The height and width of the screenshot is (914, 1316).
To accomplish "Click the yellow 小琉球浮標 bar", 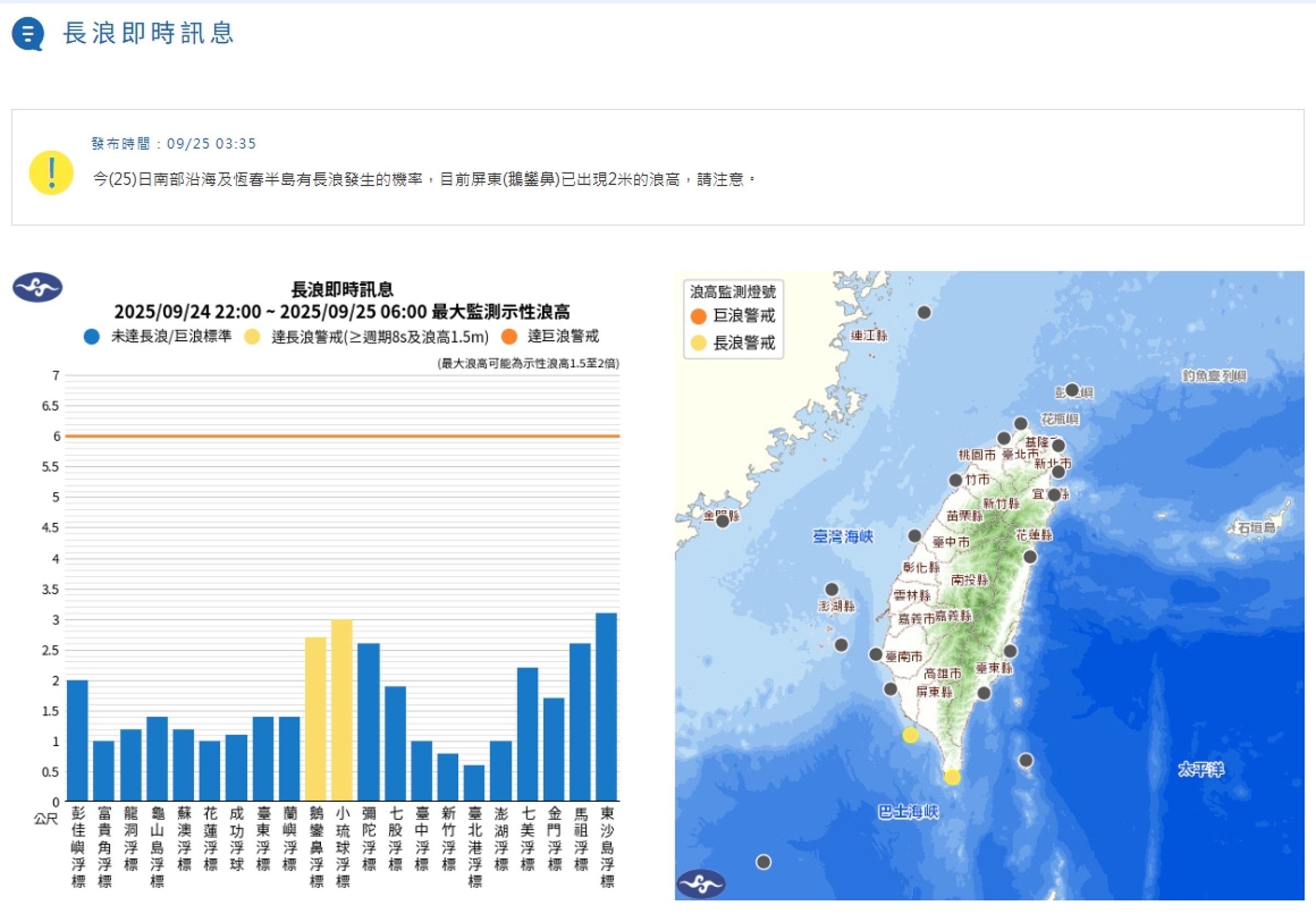I will point(342,710).
